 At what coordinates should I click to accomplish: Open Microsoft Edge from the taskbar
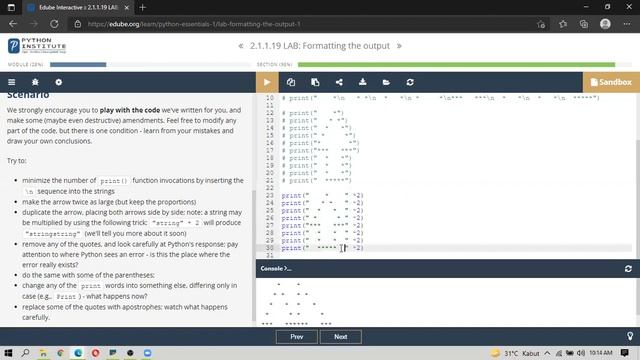78,353
